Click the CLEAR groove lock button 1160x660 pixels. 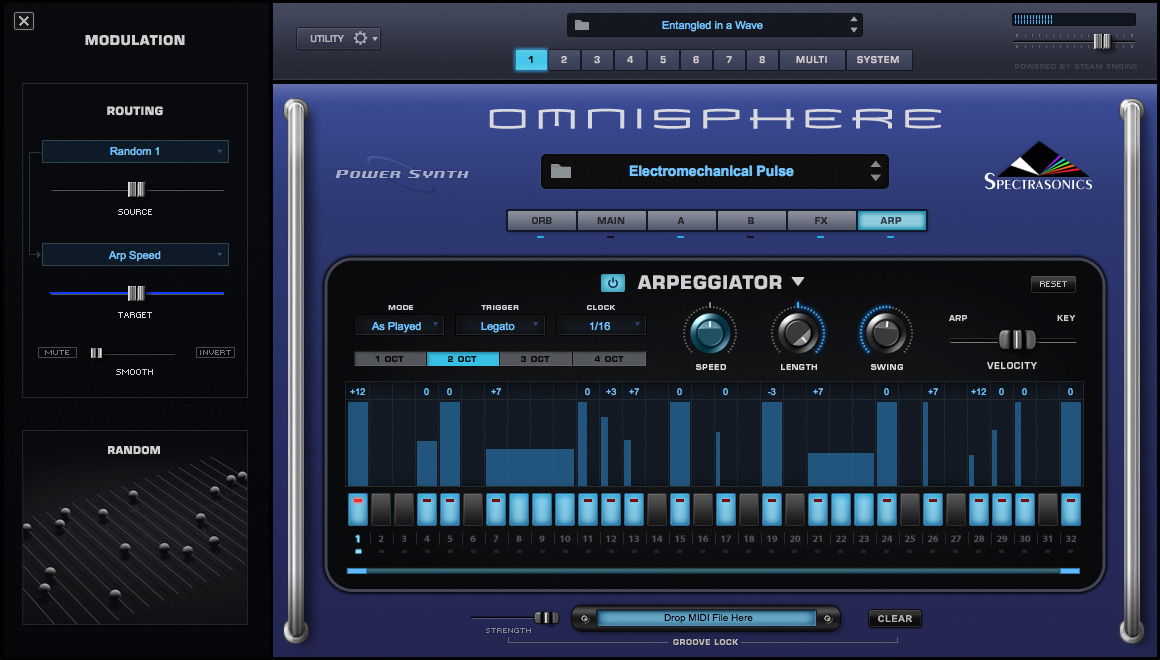(894, 619)
